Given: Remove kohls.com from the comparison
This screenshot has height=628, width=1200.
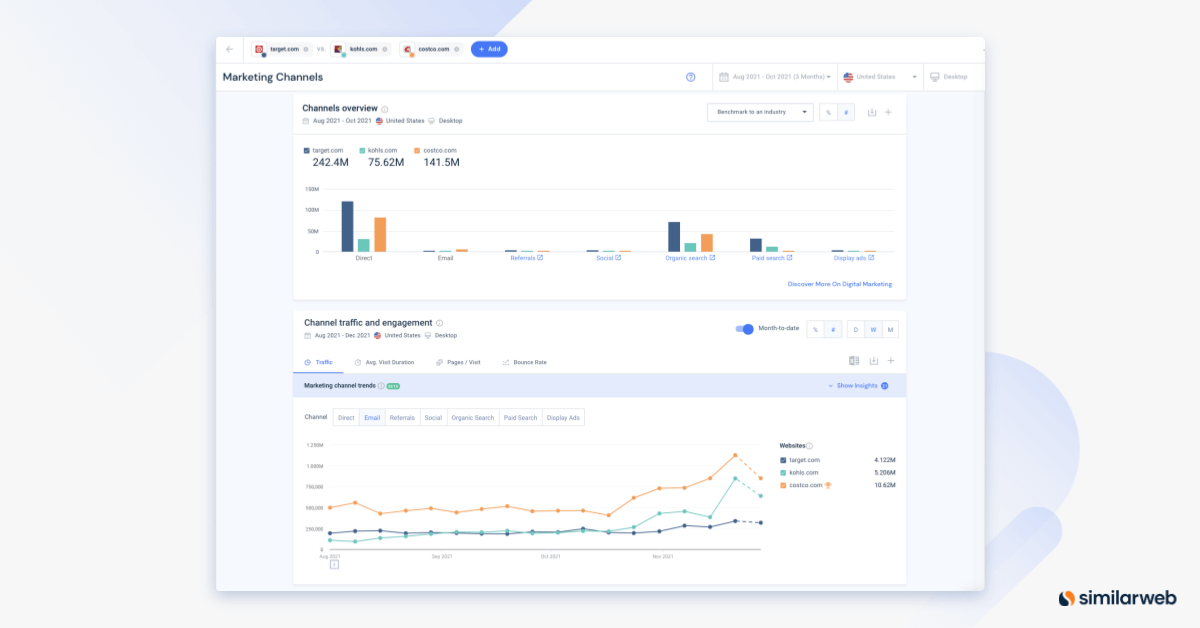Looking at the screenshot, I should coord(385,49).
